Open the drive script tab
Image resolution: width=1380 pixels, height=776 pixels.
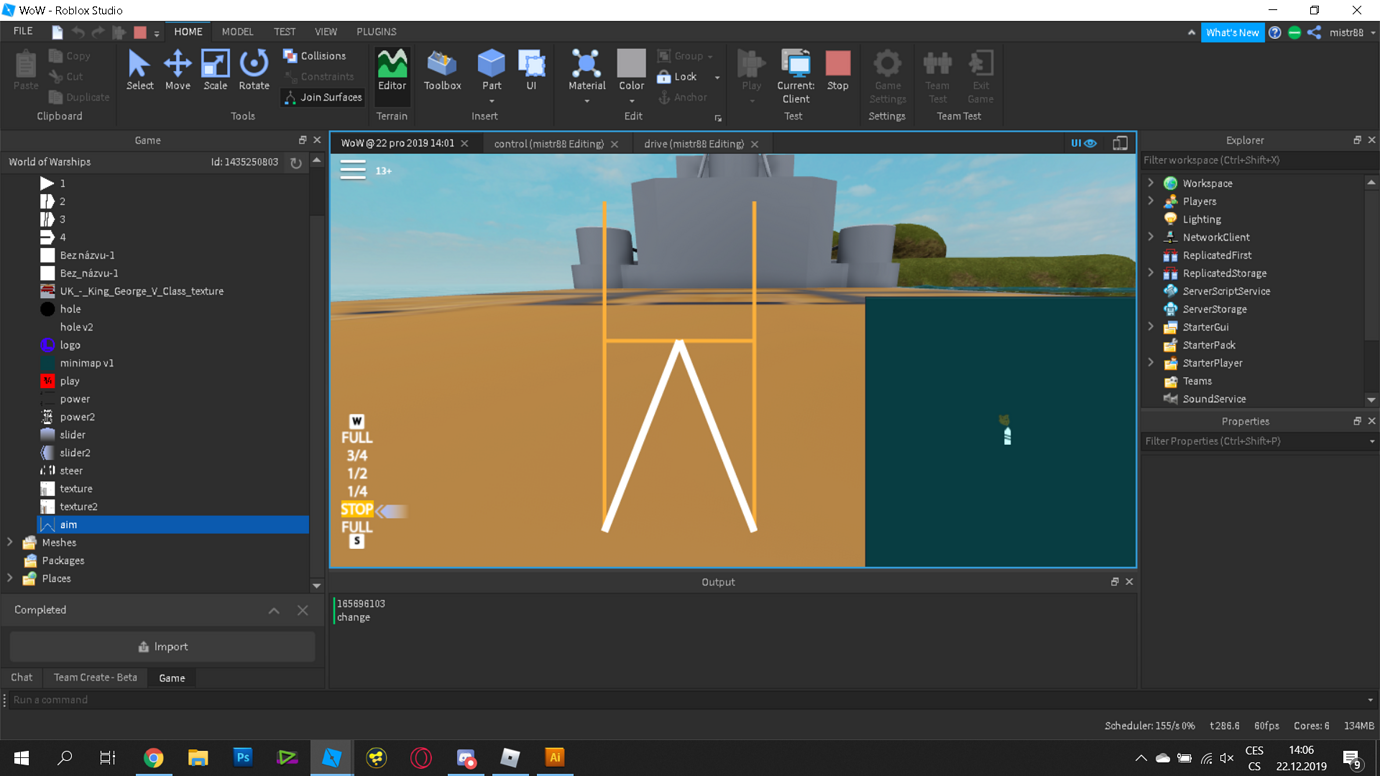coord(694,144)
